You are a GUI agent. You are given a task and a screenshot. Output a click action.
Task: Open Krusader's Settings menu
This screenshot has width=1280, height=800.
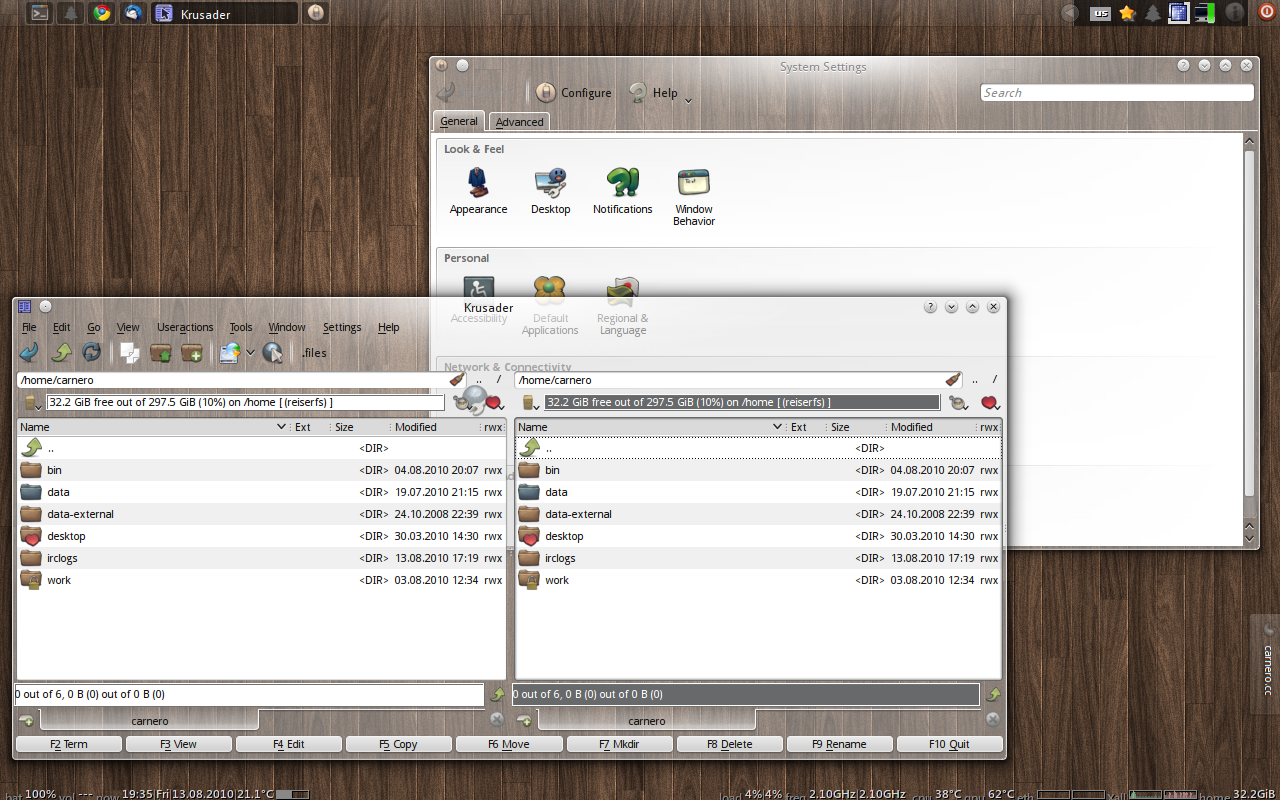(x=342, y=327)
